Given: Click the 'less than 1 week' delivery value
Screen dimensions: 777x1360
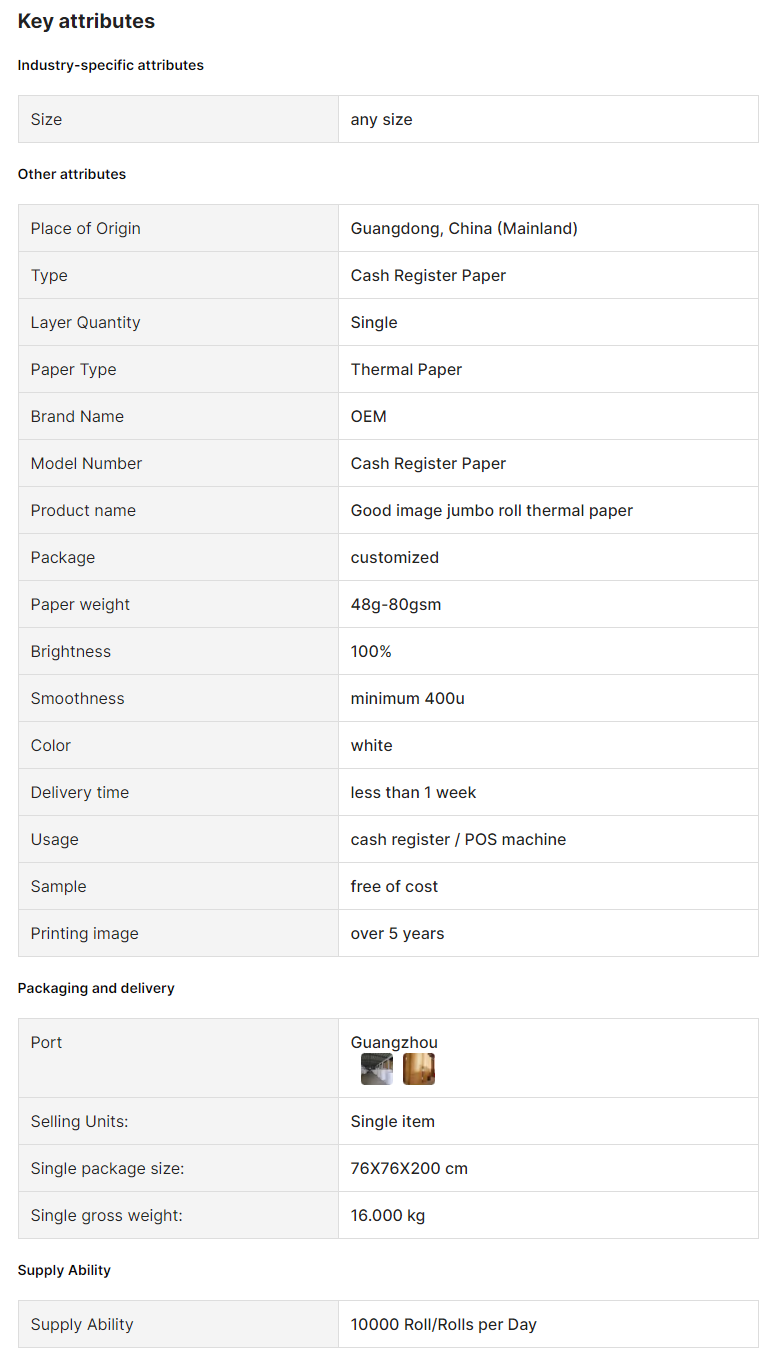Looking at the screenshot, I should (x=413, y=792).
